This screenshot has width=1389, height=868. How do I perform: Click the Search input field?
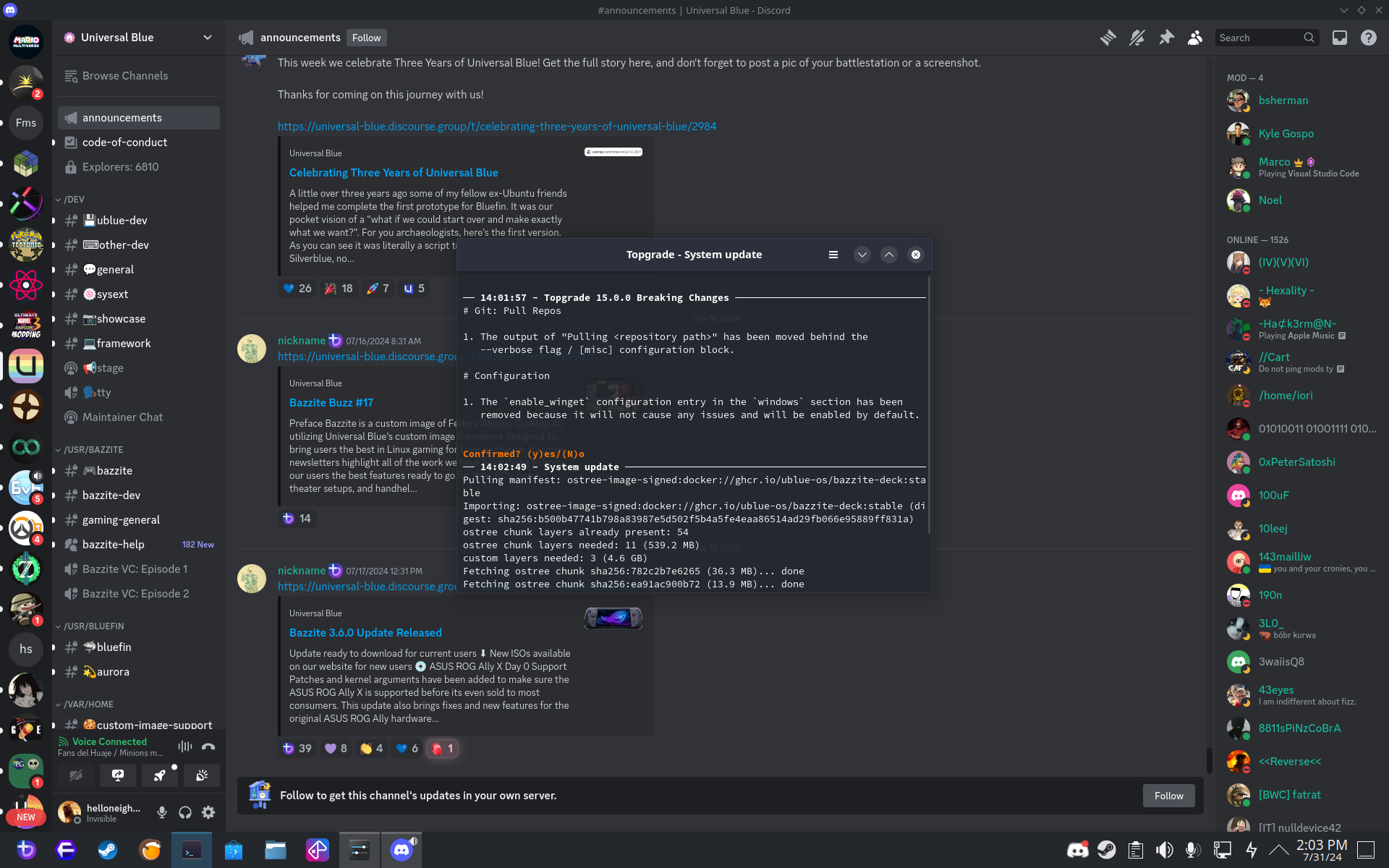pos(1259,38)
